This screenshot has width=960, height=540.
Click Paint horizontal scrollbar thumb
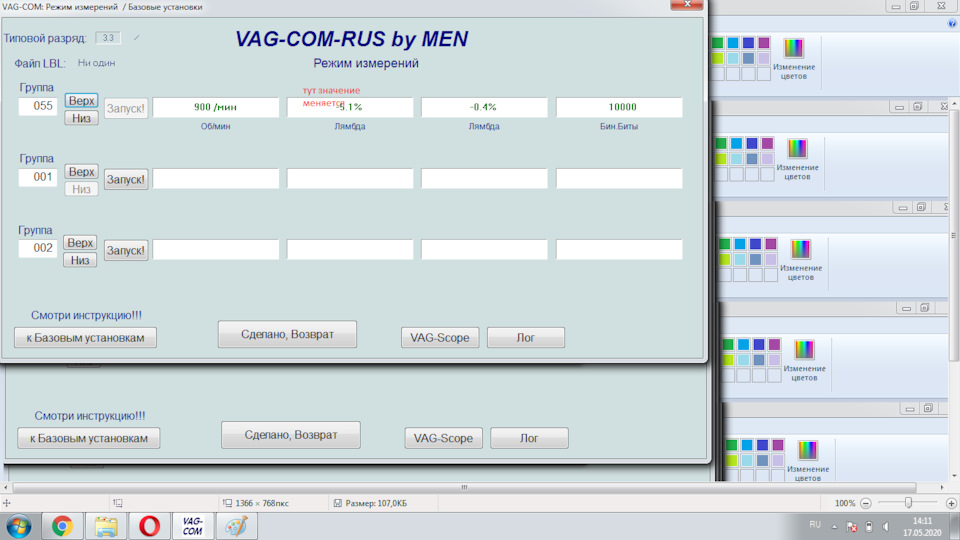464,487
